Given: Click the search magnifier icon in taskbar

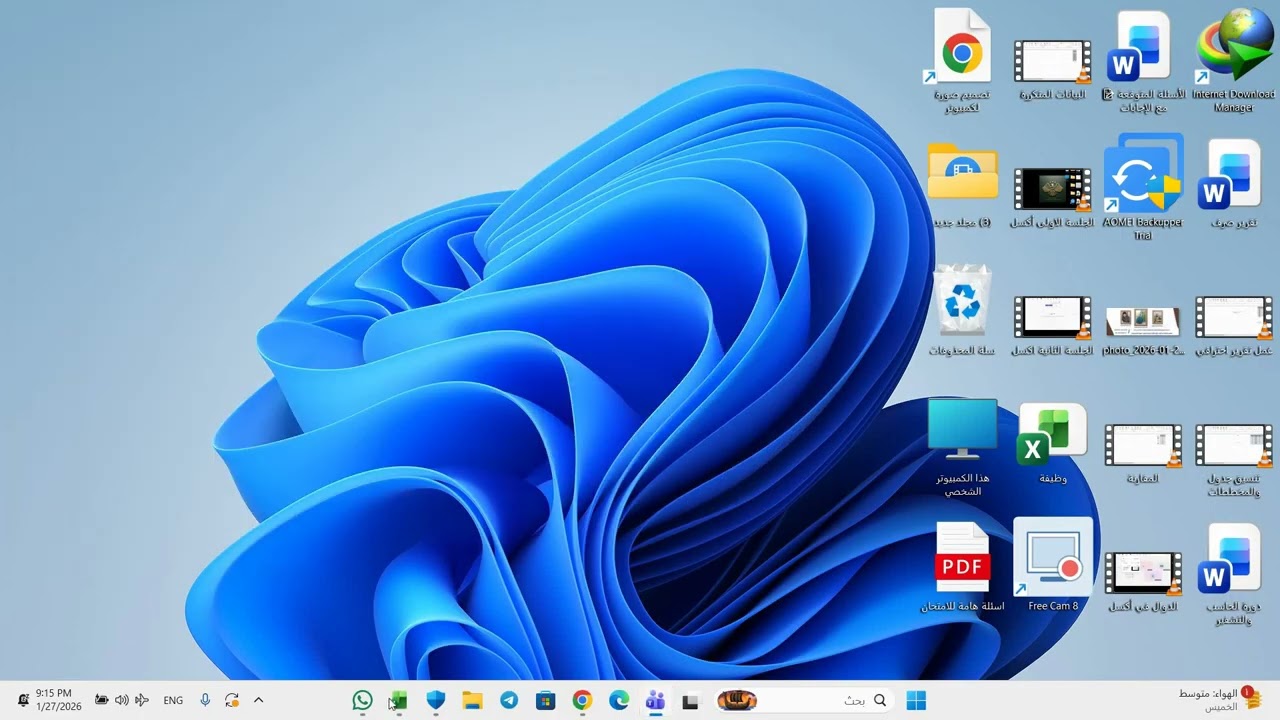Looking at the screenshot, I should pyautogui.click(x=880, y=701).
